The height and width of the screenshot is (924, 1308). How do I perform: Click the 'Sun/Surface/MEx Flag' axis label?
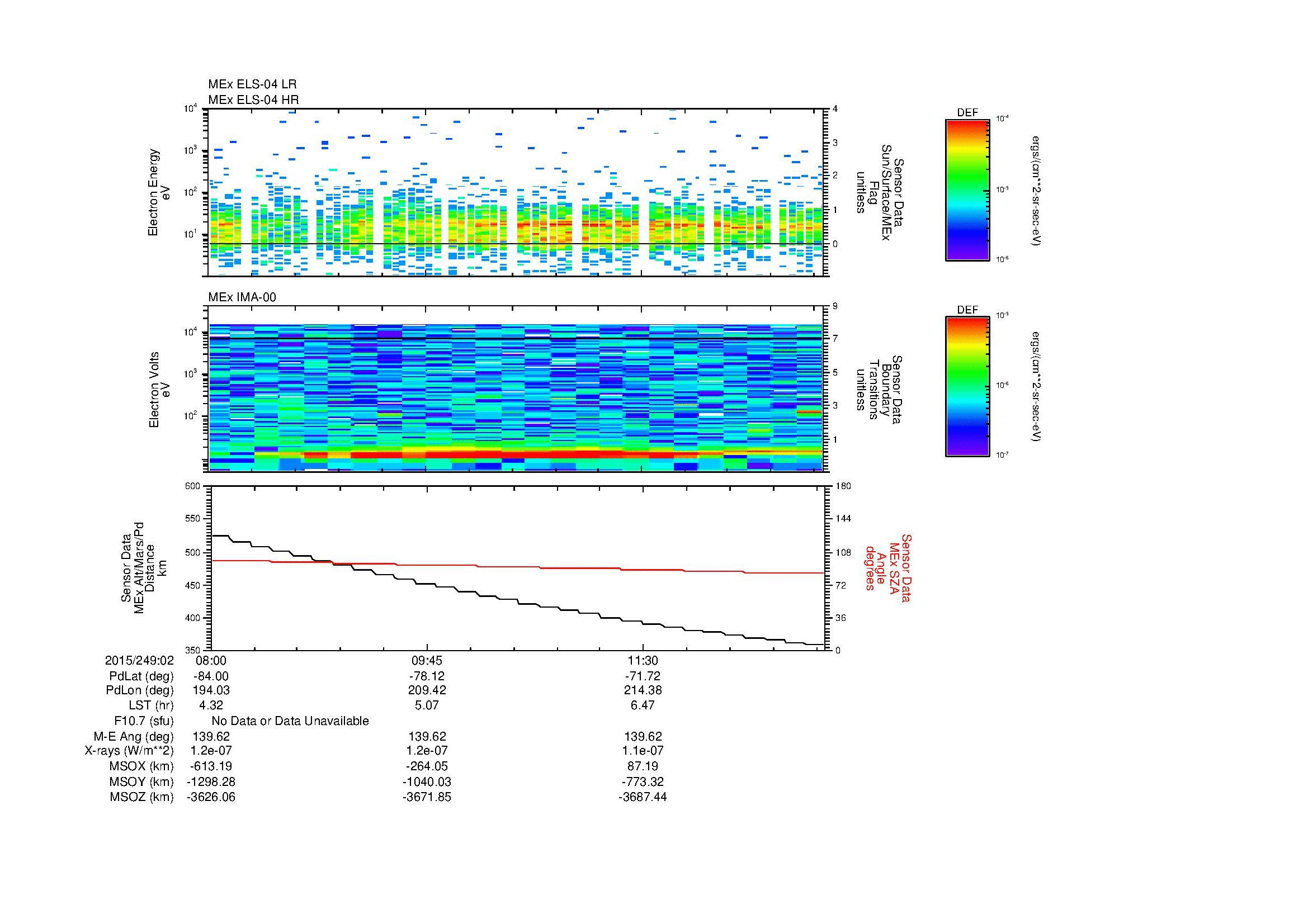[880, 192]
